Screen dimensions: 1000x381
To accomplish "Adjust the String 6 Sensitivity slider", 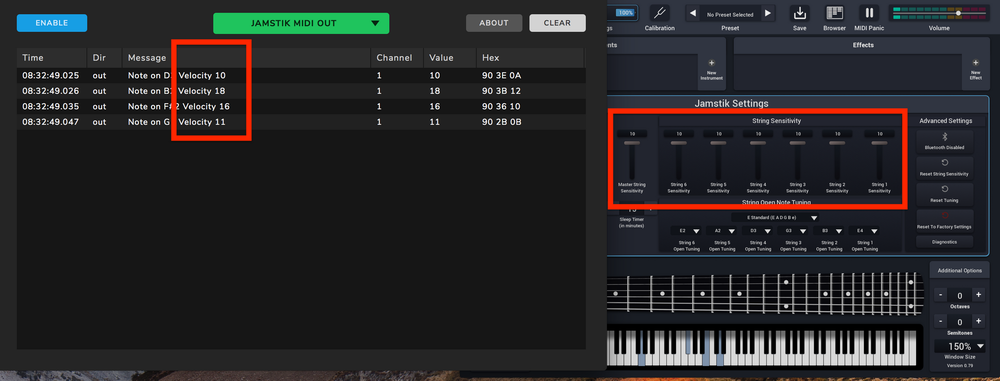I will tap(679, 160).
